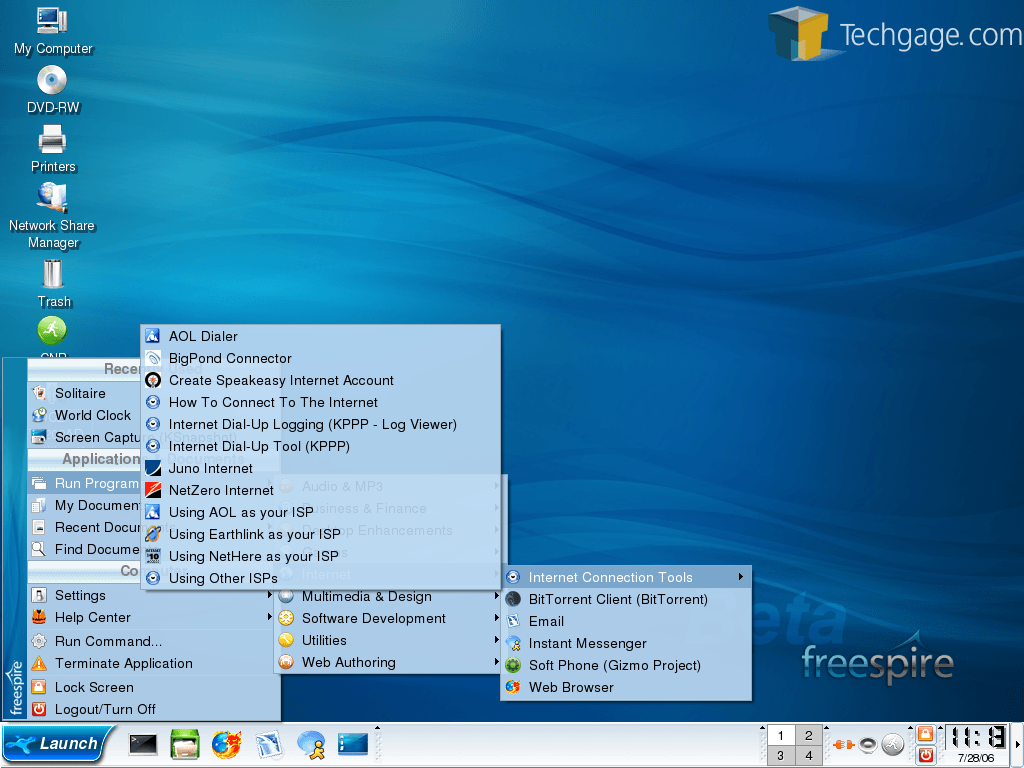Open Instant Messenger menu entry
Screen dimensions: 1024x768
pyautogui.click(x=626, y=644)
